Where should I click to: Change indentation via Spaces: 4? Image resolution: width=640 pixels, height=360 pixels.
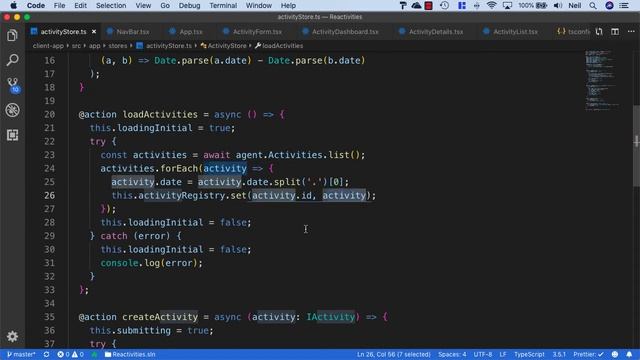tap(452, 354)
